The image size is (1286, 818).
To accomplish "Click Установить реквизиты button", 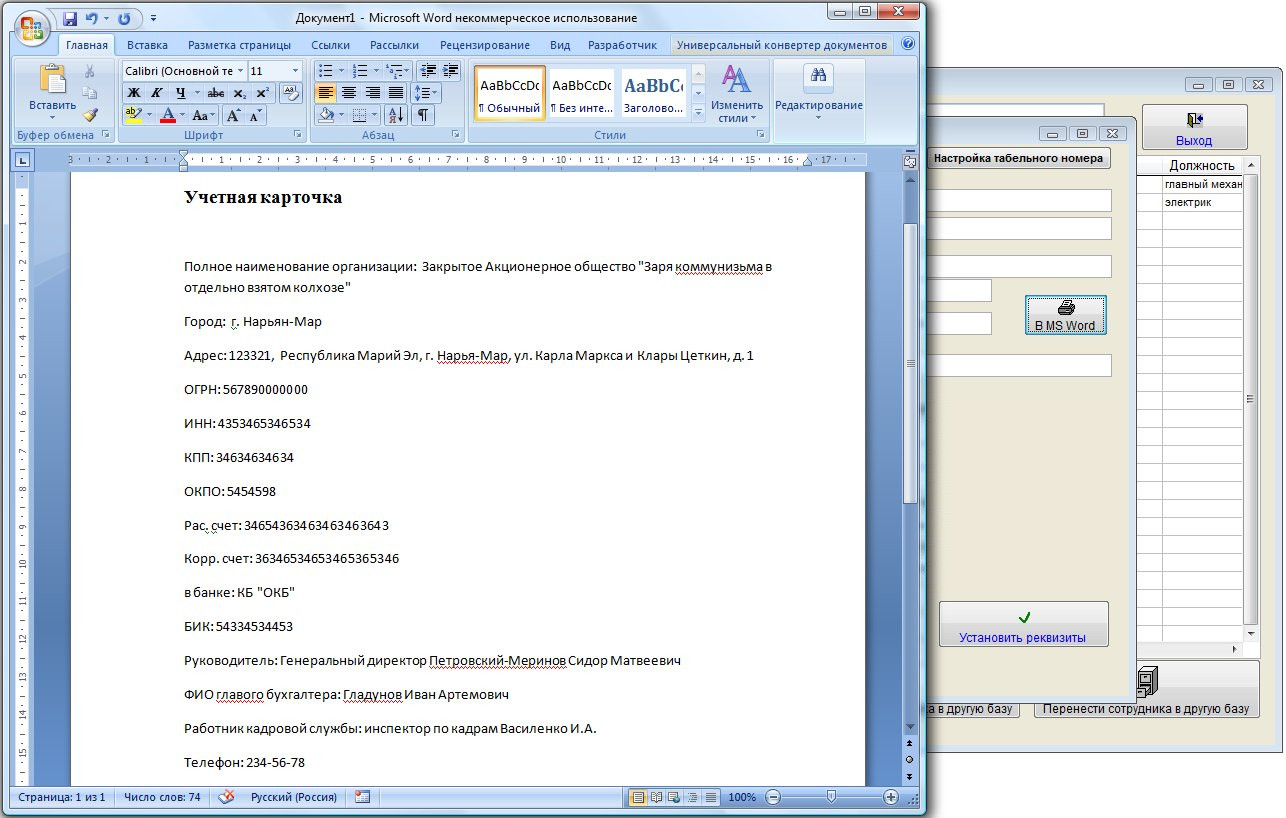I will [1023, 624].
